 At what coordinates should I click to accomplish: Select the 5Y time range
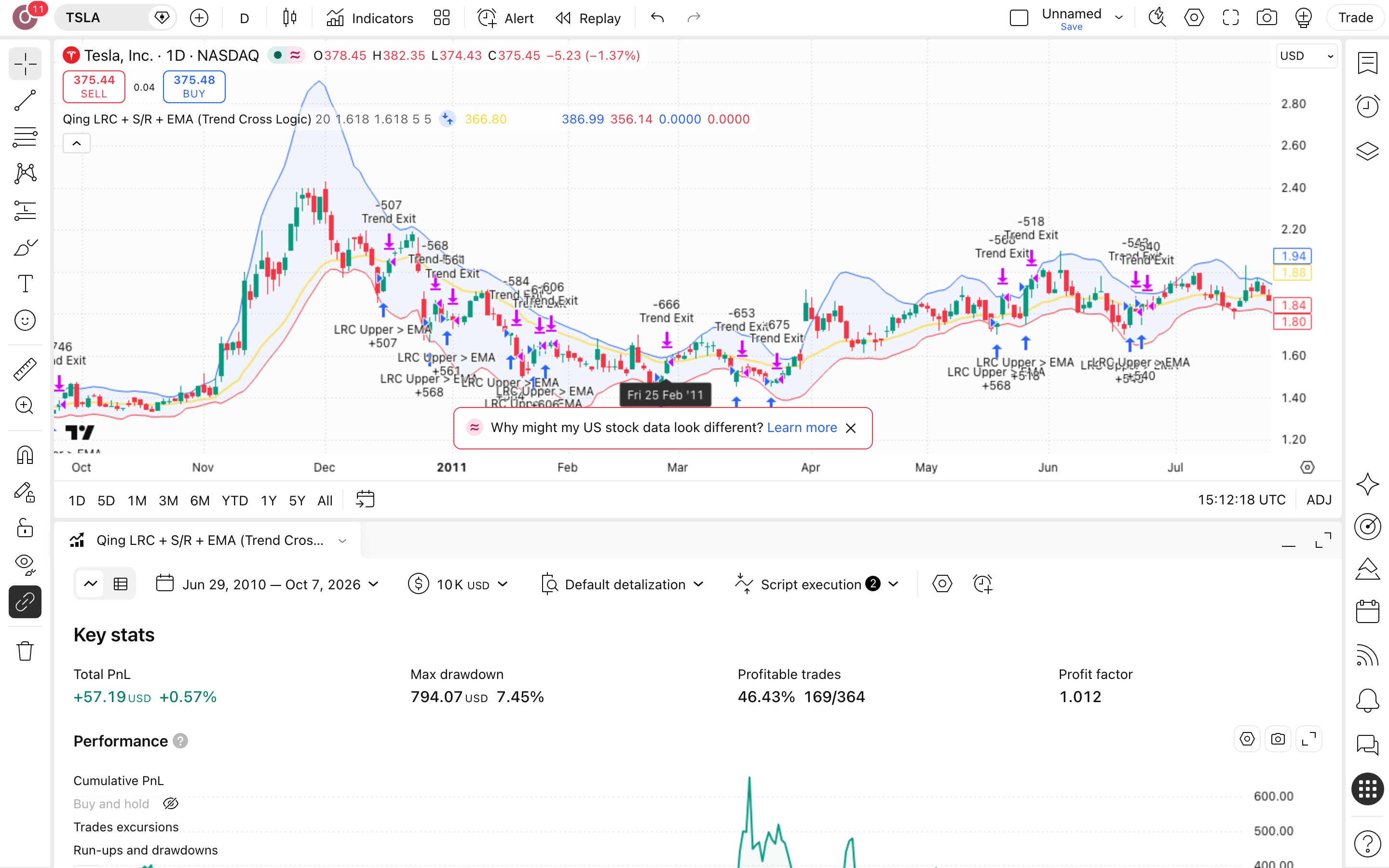pyautogui.click(x=297, y=500)
